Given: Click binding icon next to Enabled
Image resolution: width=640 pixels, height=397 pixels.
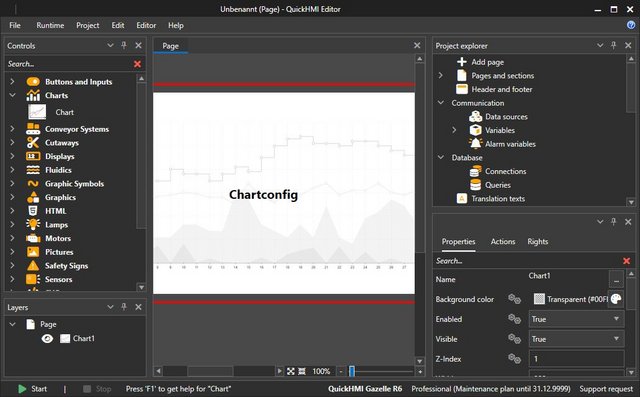Looking at the screenshot, I should (x=514, y=319).
